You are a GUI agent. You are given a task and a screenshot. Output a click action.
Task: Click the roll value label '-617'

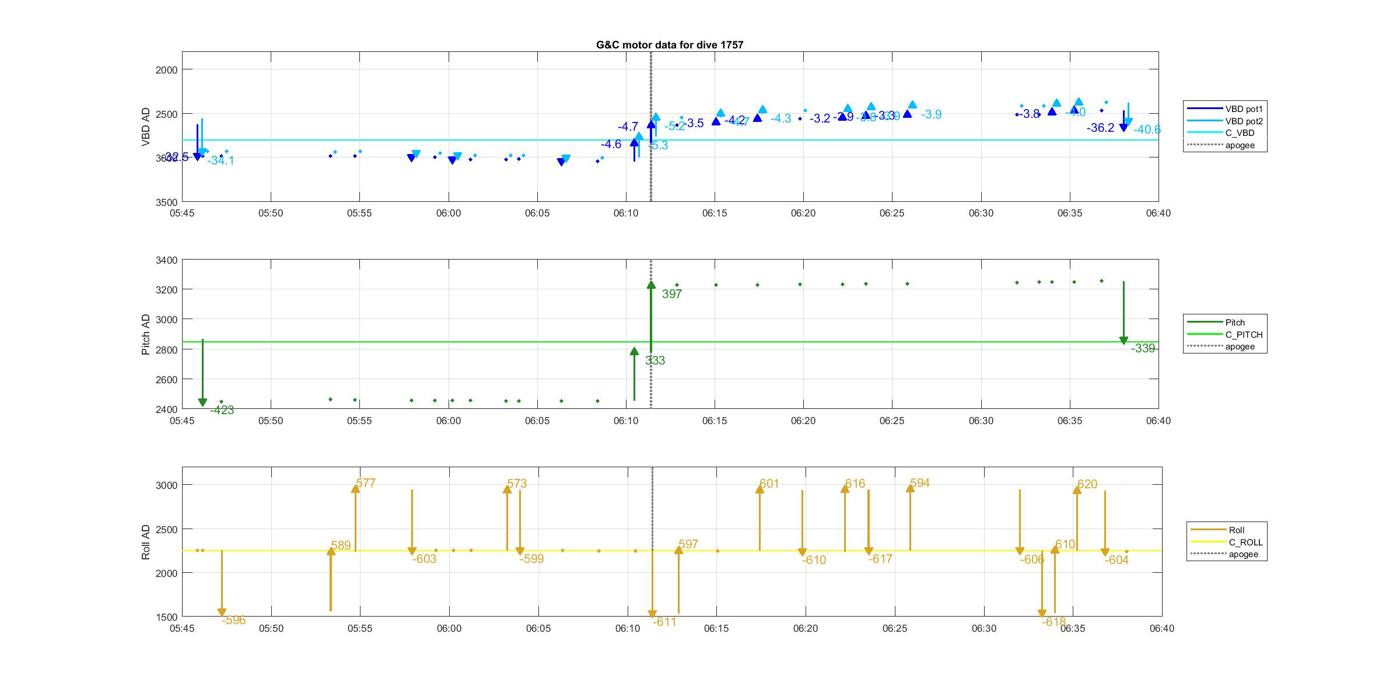(880, 559)
